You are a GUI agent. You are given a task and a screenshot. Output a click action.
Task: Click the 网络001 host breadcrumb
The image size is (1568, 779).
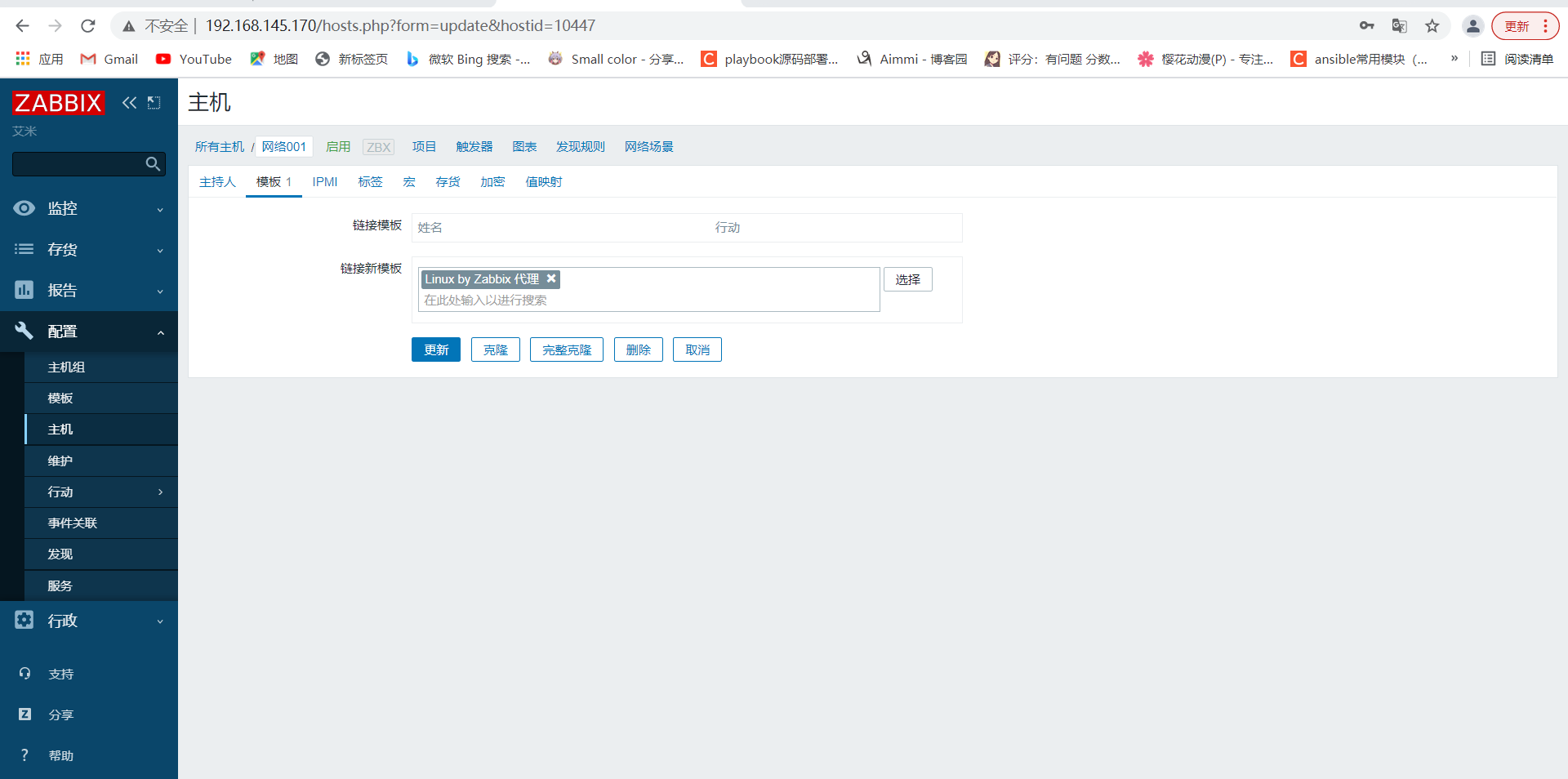point(283,147)
